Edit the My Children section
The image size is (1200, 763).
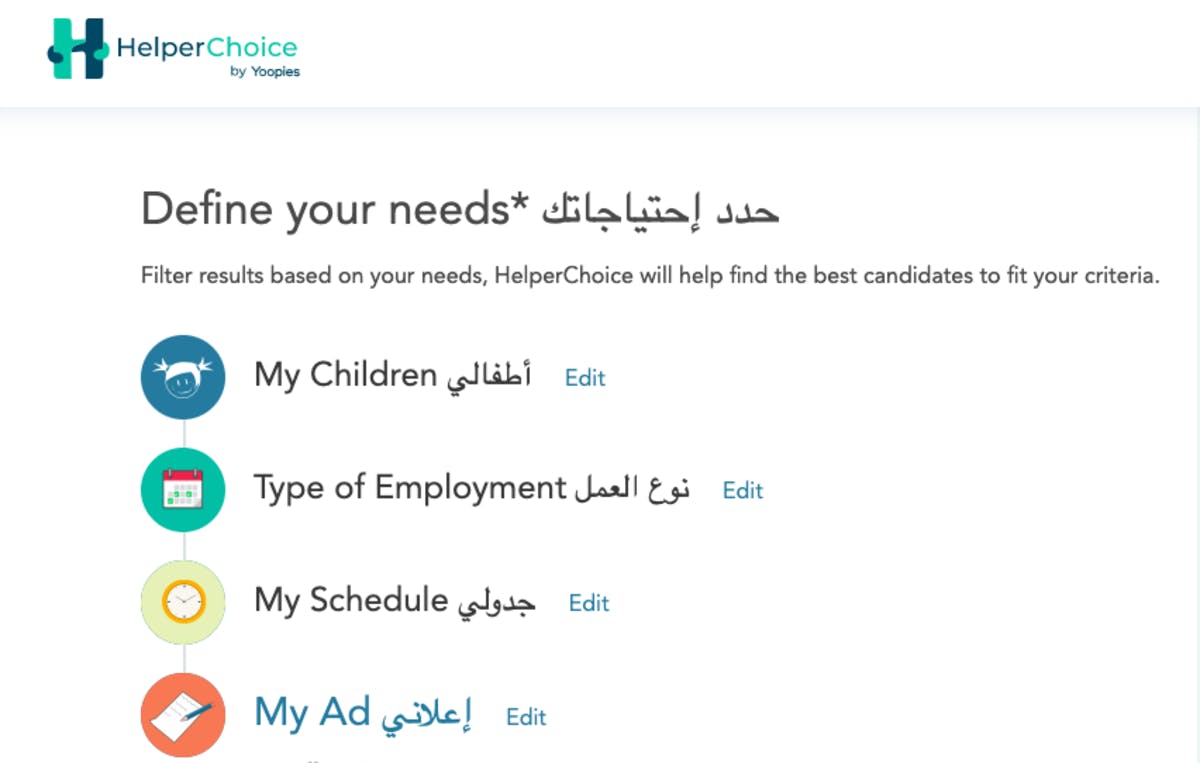(585, 378)
